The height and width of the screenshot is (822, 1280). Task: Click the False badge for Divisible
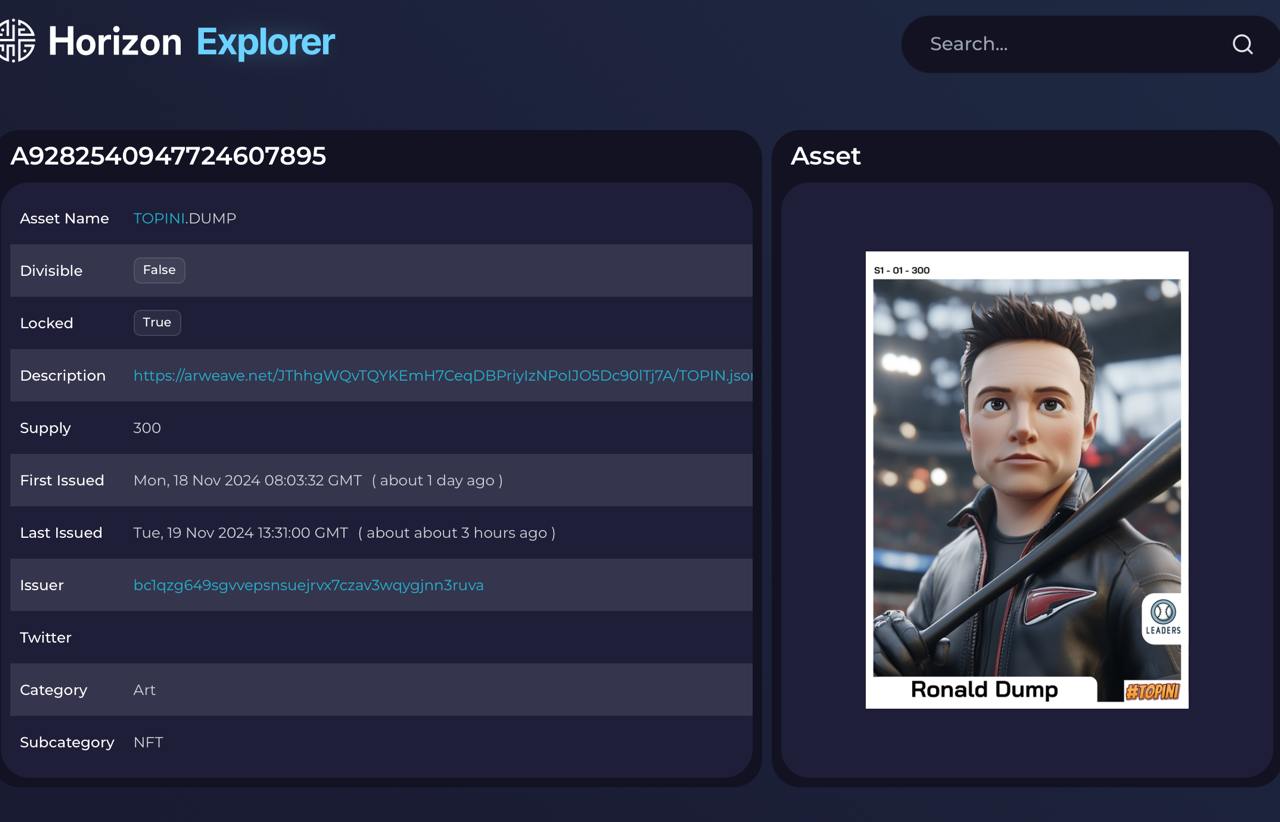pos(159,270)
